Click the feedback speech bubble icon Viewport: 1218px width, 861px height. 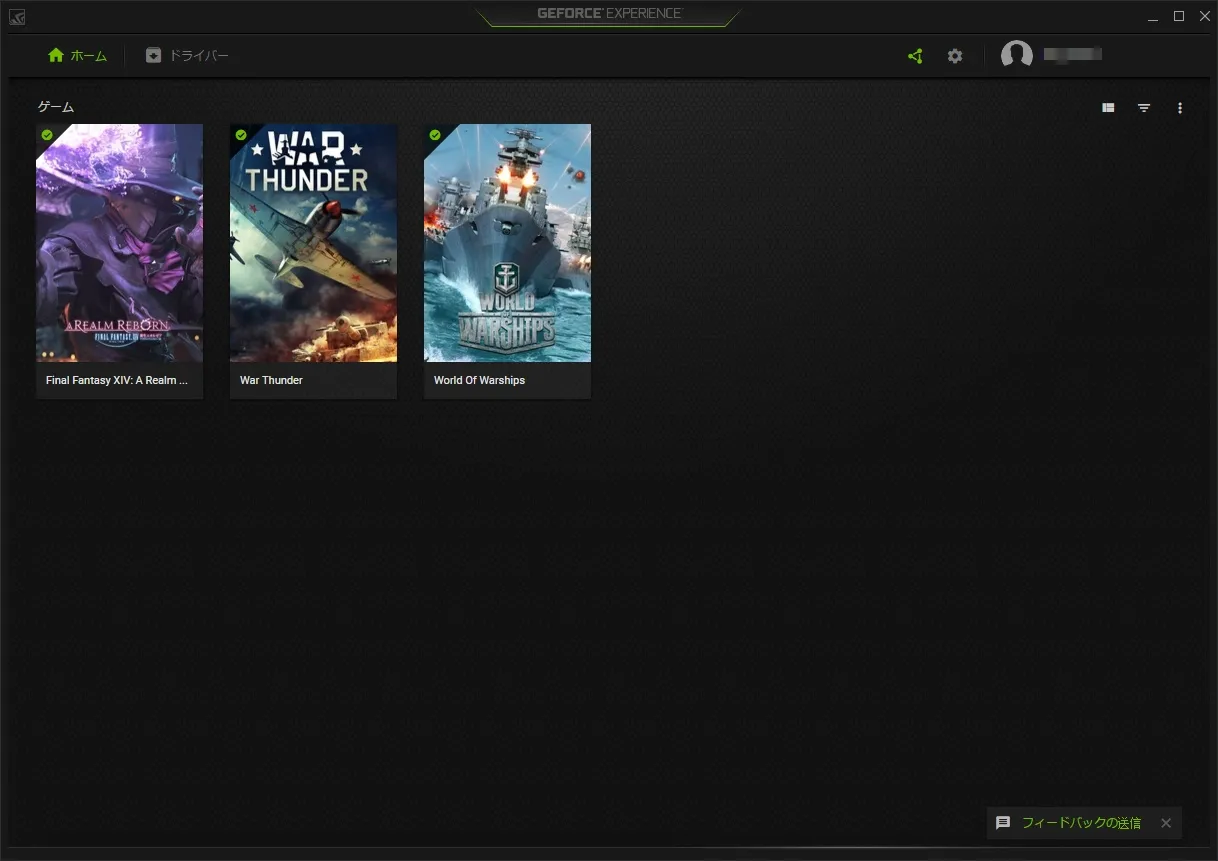click(x=1003, y=823)
